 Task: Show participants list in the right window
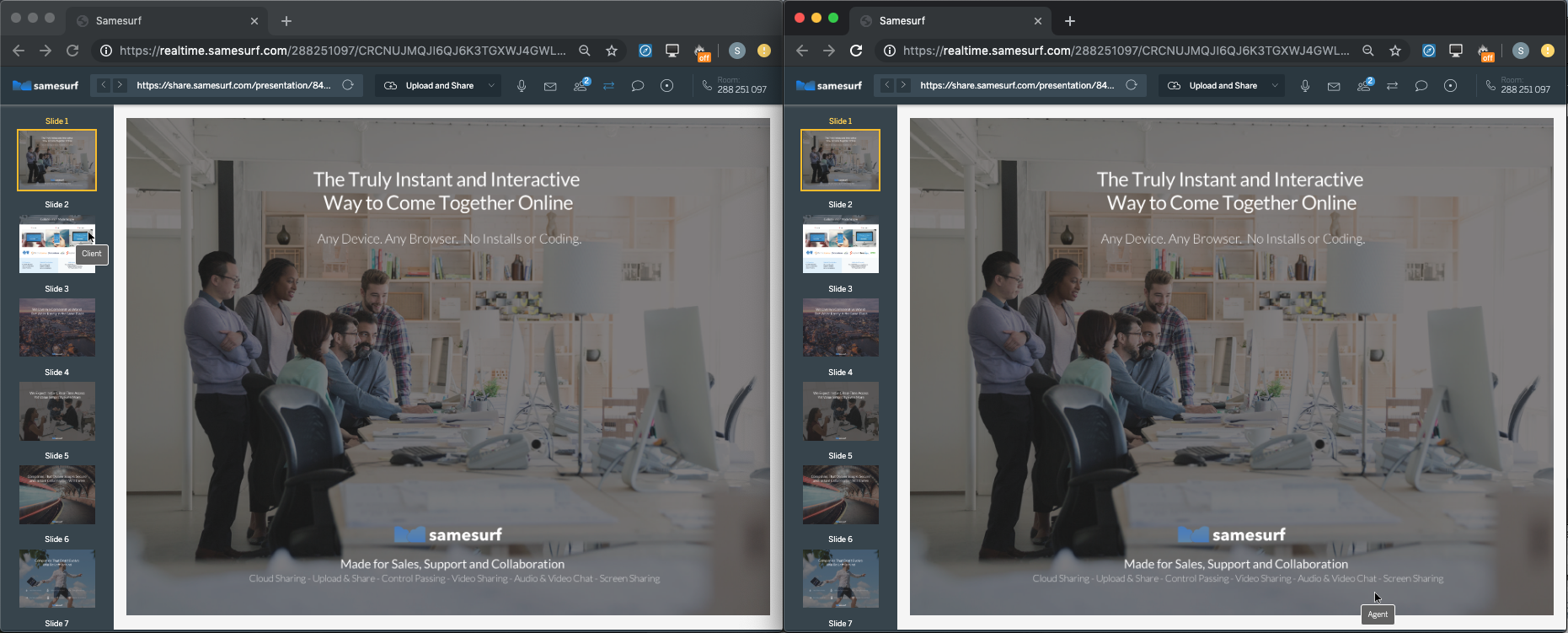[1364, 85]
